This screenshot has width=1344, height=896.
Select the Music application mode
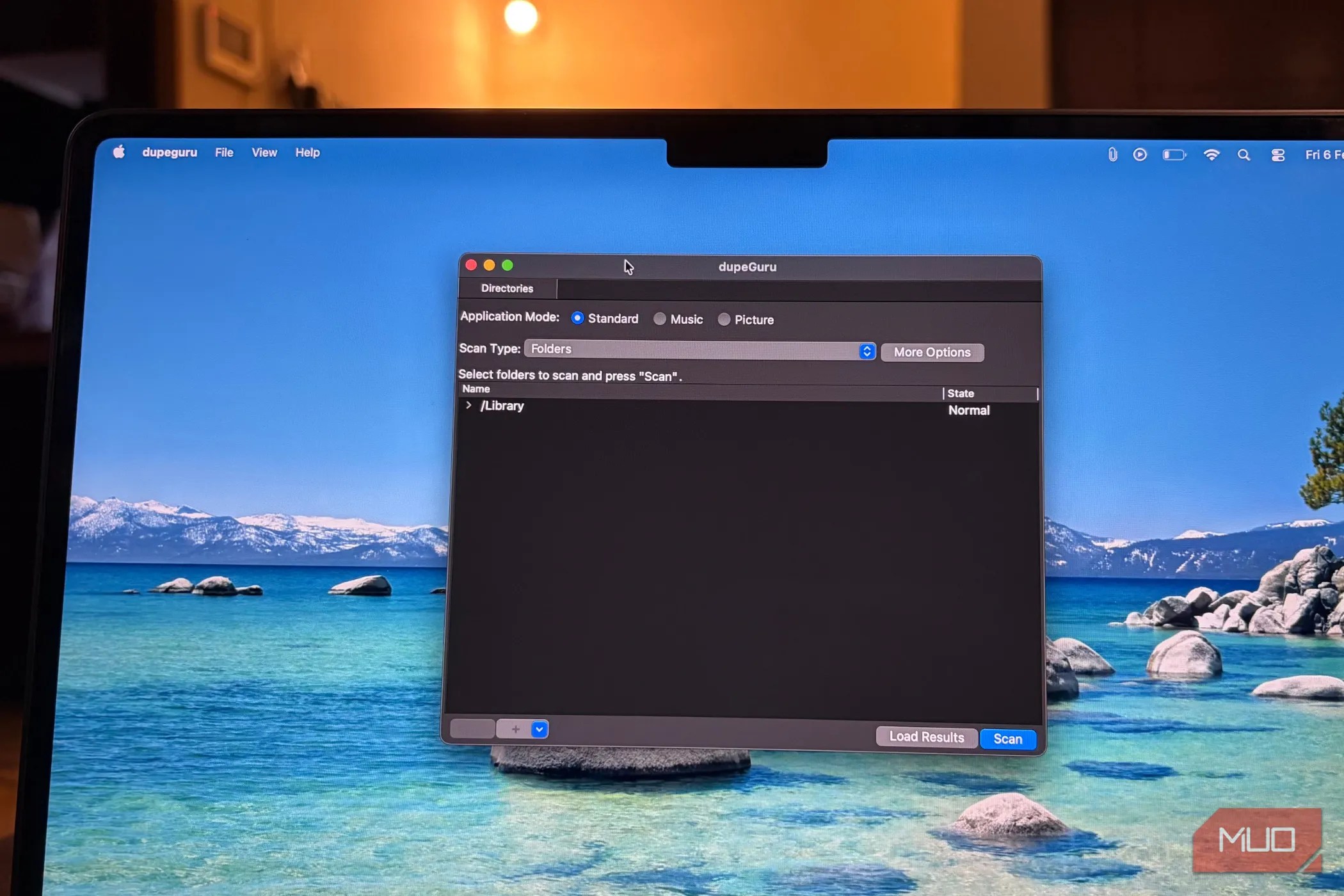(x=660, y=319)
